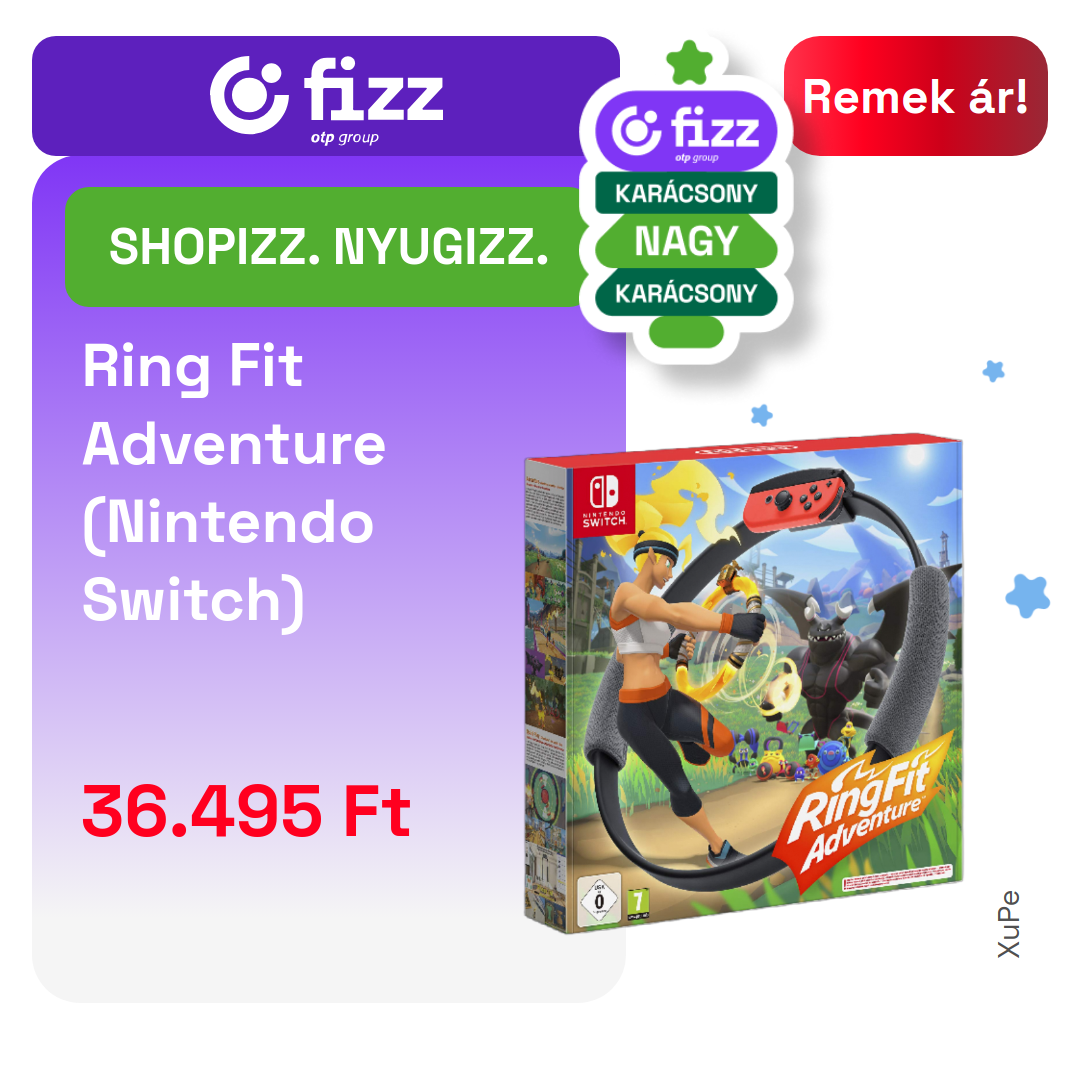Image resolution: width=1080 pixels, height=1080 pixels.
Task: Click the 36.495 Ft red price
Action: click(247, 811)
